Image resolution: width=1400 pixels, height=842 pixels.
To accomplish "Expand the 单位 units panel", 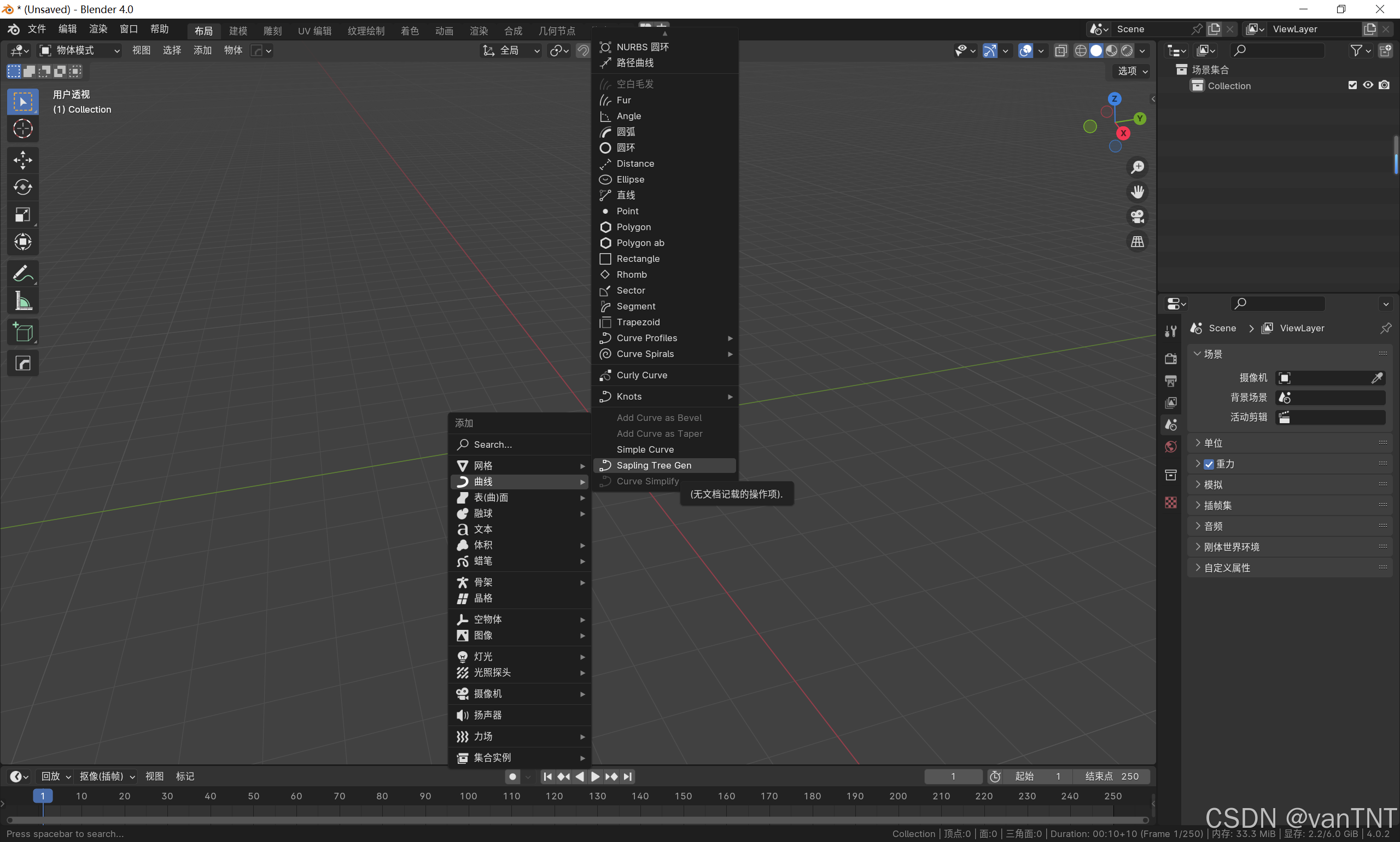I will coord(1212,443).
